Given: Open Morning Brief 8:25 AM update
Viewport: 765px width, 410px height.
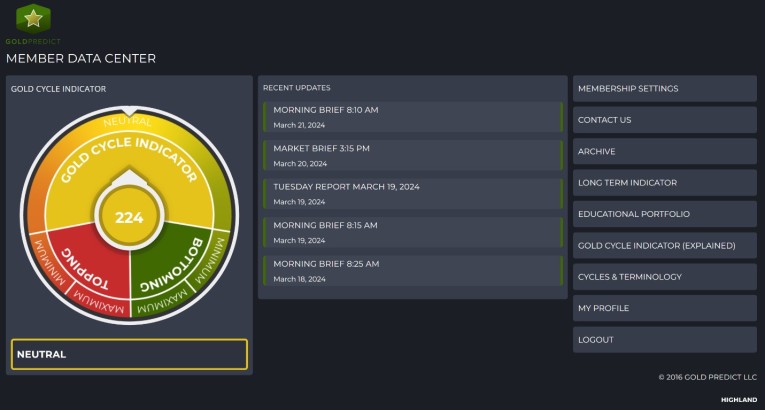Looking at the screenshot, I should tap(411, 269).
